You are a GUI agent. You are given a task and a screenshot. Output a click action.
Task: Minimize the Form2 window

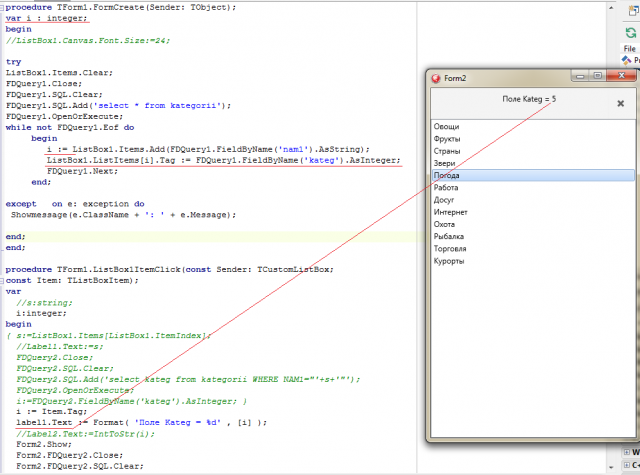click(x=580, y=76)
